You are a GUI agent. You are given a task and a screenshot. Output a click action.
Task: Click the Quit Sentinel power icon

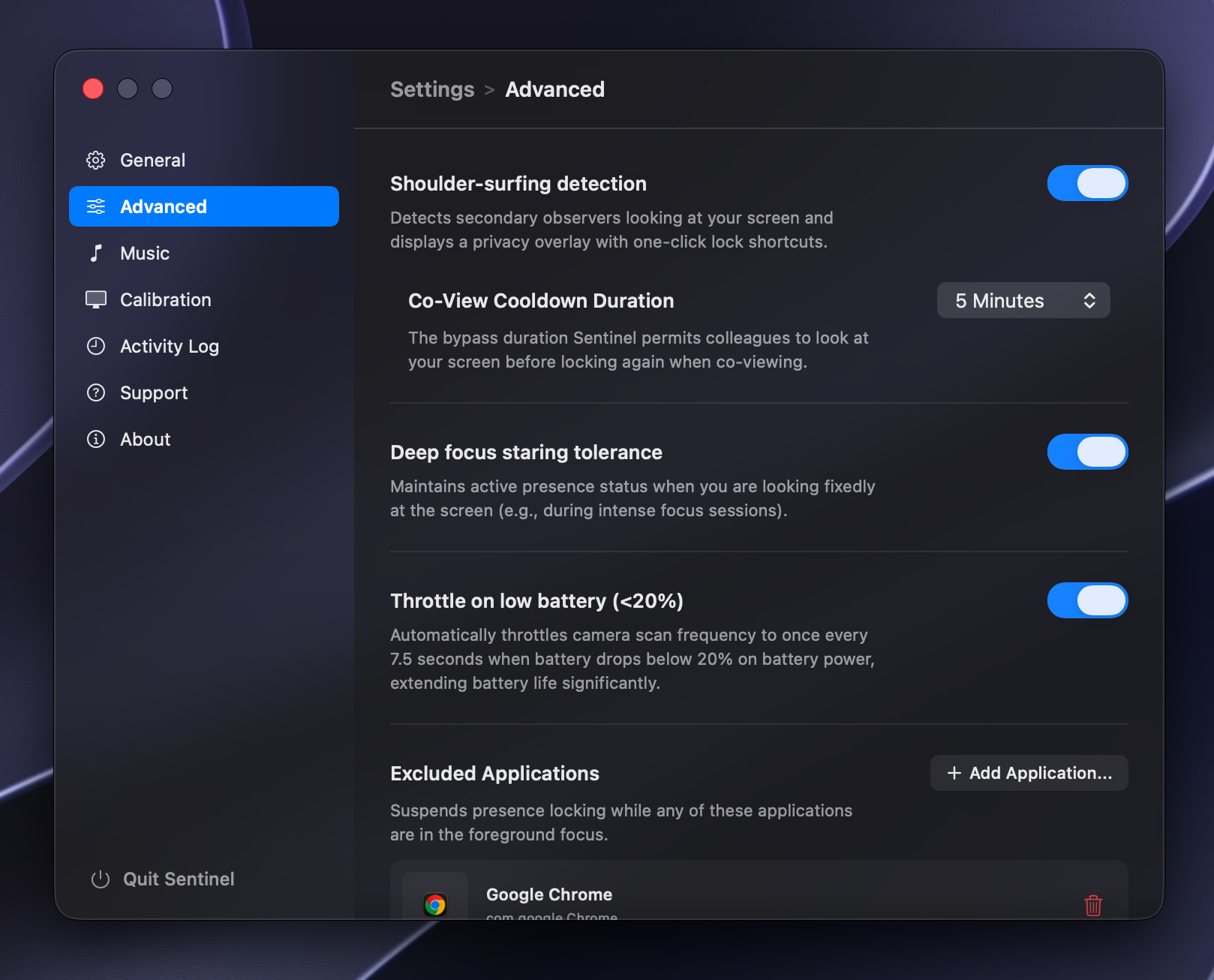click(x=101, y=879)
